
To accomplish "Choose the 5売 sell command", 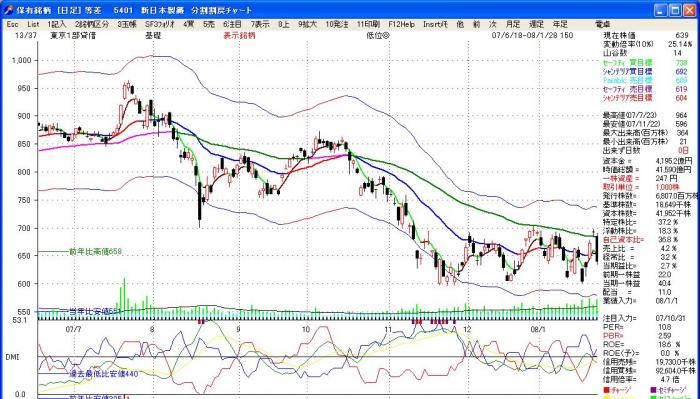I will click(209, 24).
